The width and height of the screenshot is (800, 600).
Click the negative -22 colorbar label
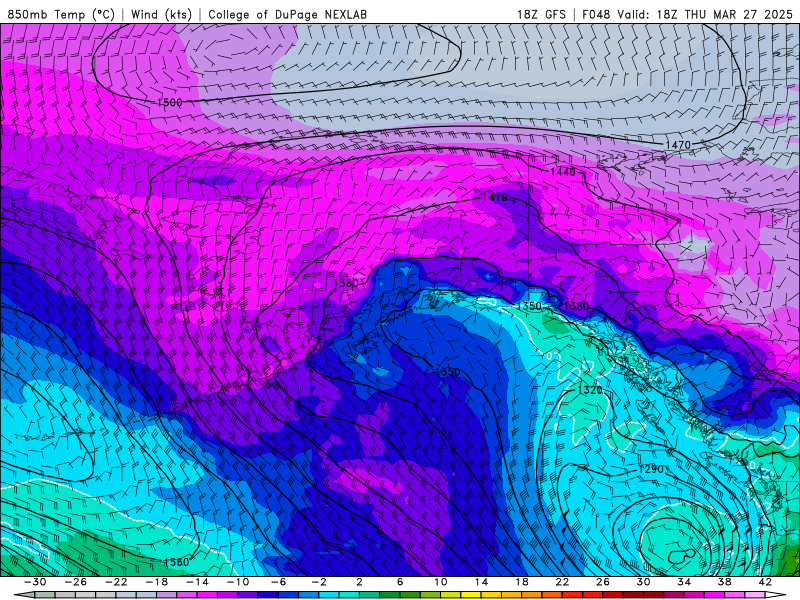pos(116,582)
